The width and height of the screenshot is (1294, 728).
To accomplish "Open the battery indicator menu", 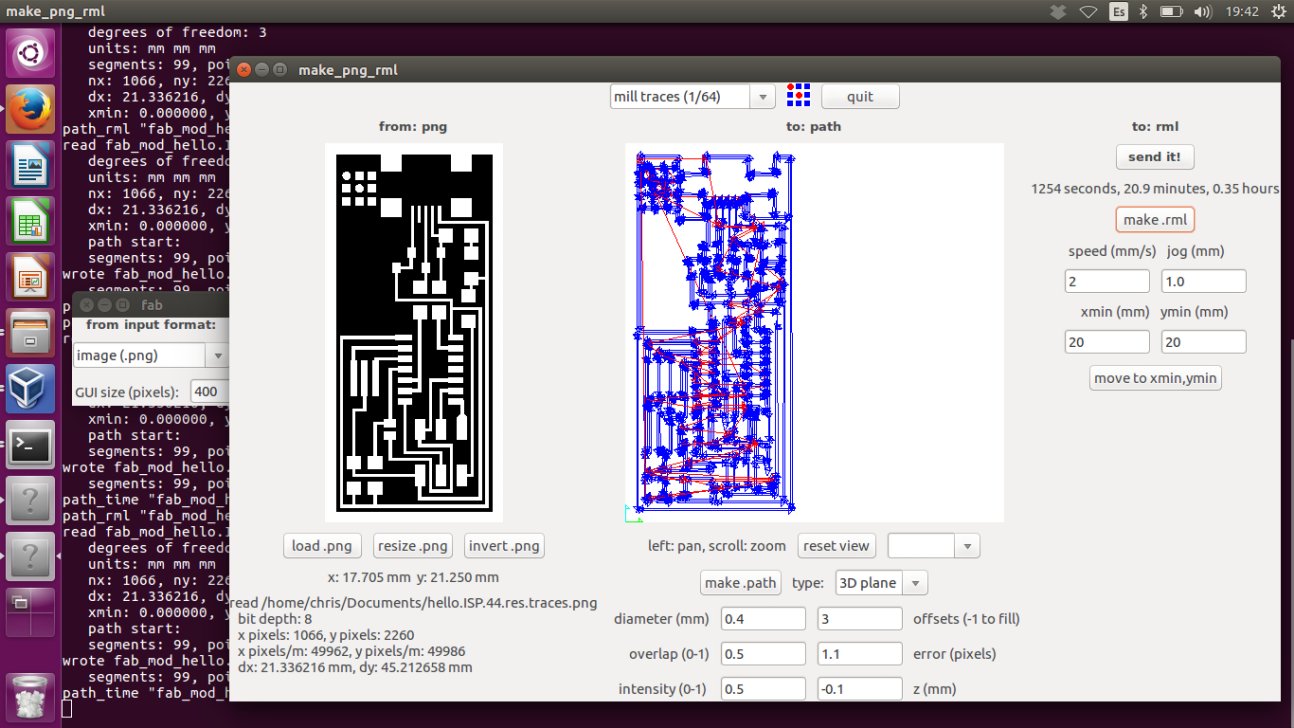I will point(1169,12).
